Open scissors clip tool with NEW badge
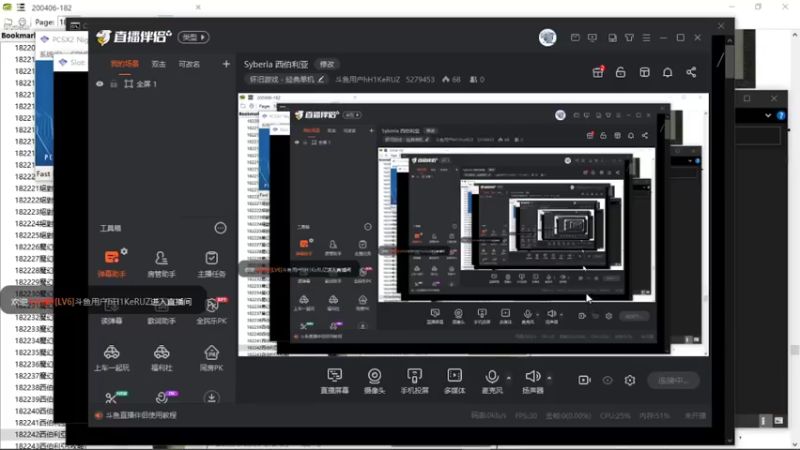Viewport: 800px width, 450px height. (112, 397)
